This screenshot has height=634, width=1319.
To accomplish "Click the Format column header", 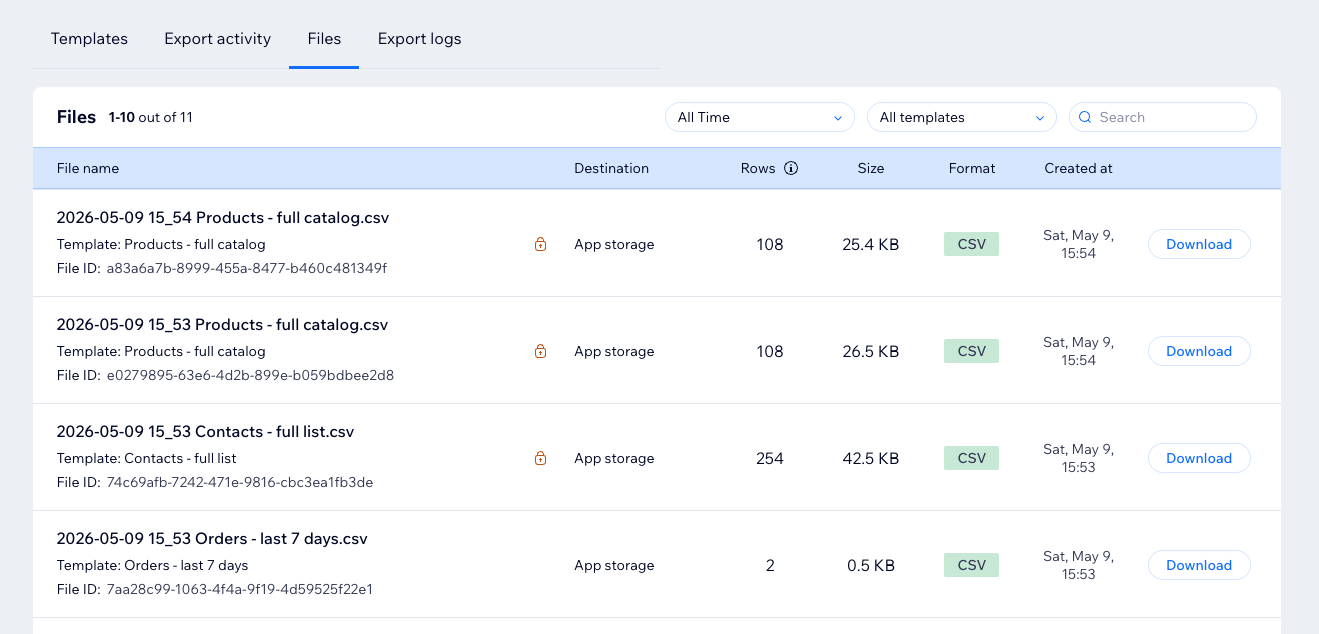I will (972, 168).
